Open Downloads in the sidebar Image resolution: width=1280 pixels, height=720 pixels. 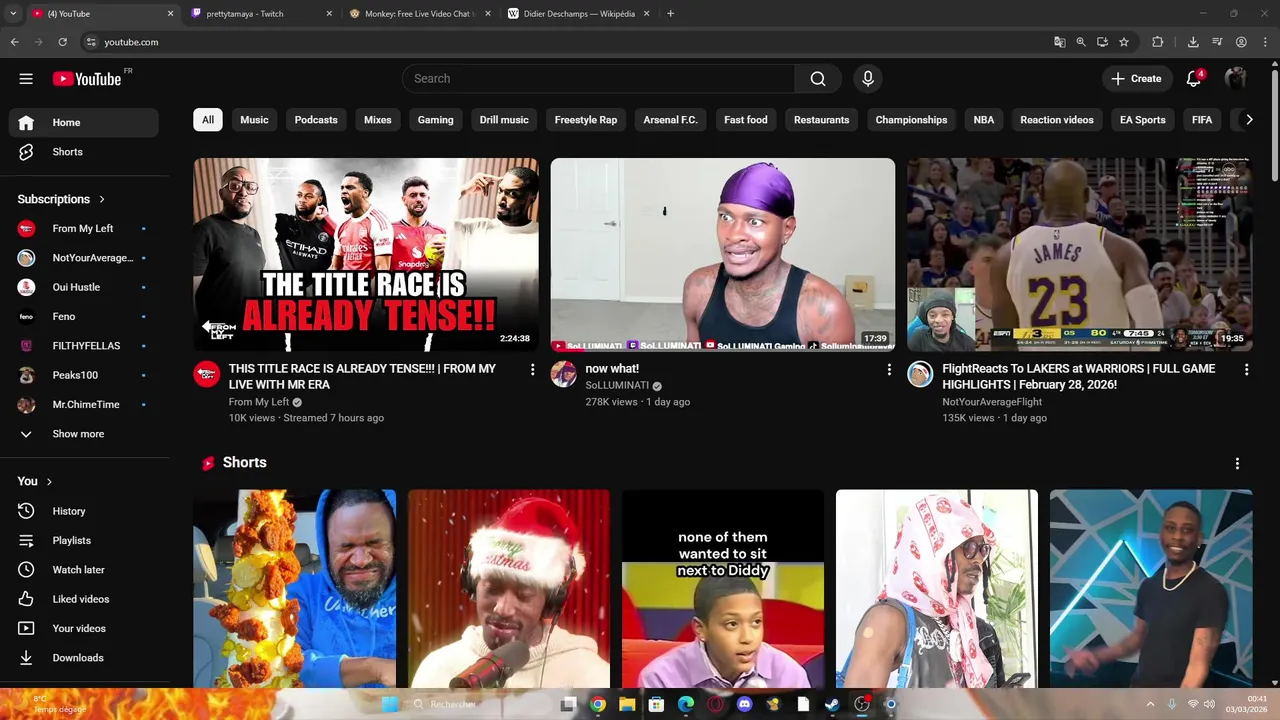coord(84,658)
